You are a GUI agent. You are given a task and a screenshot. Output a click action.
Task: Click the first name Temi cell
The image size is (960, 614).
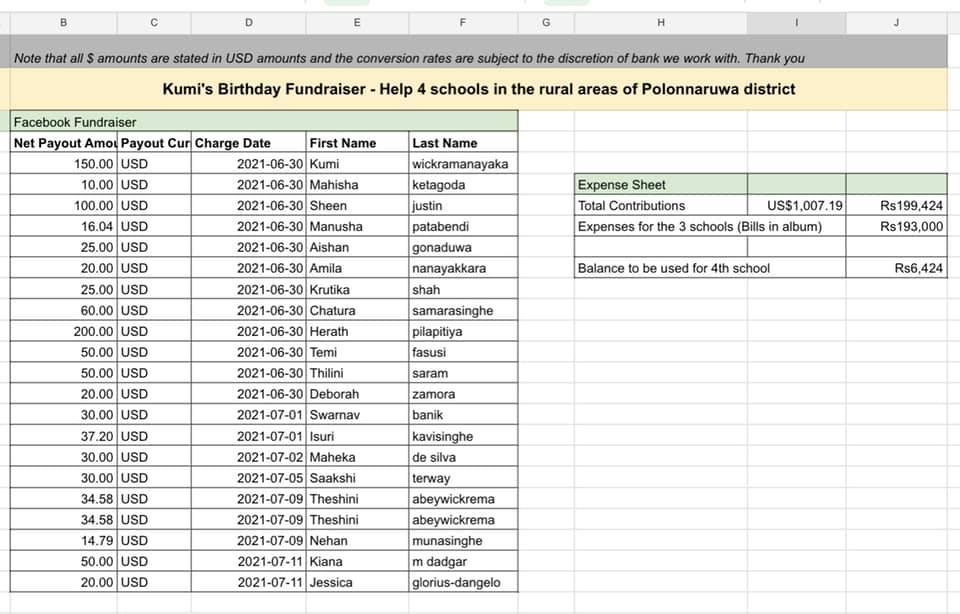click(x=358, y=352)
